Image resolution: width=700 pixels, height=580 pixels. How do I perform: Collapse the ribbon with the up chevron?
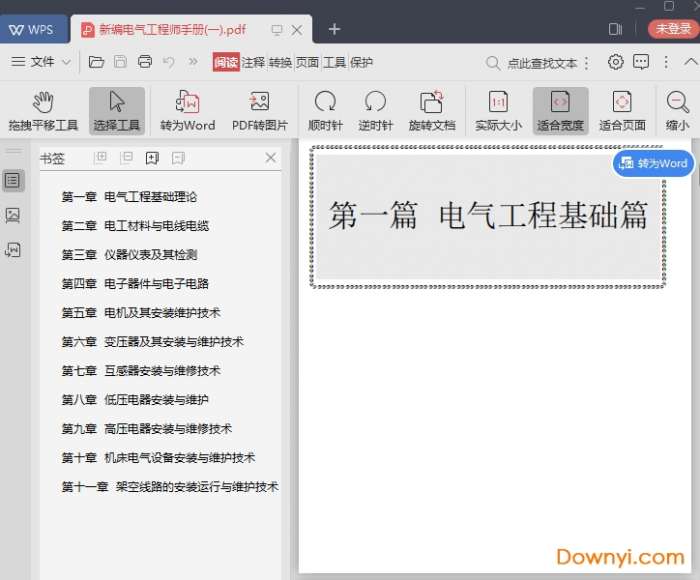coord(691,62)
